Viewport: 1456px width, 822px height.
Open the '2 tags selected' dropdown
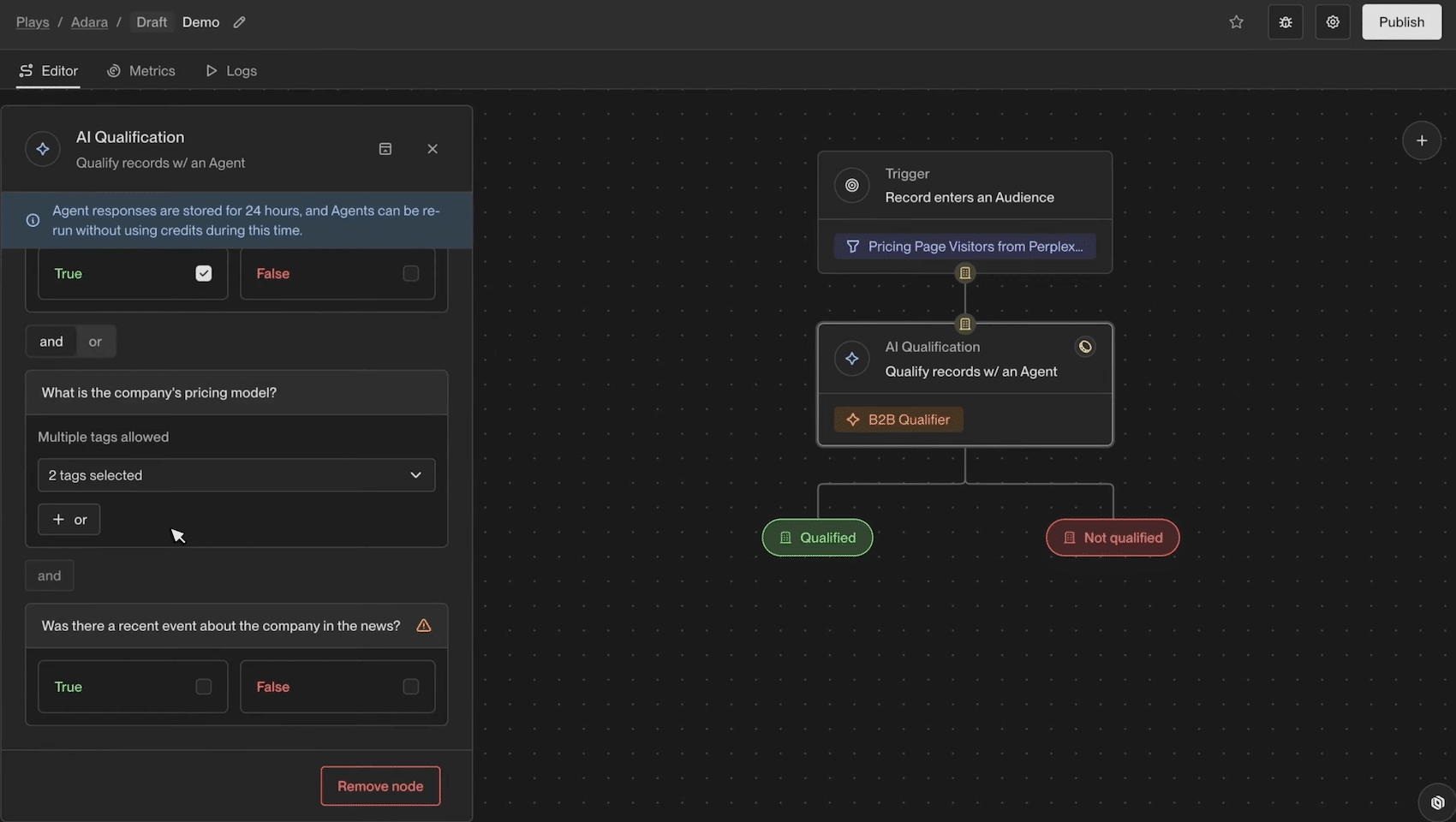coord(236,475)
